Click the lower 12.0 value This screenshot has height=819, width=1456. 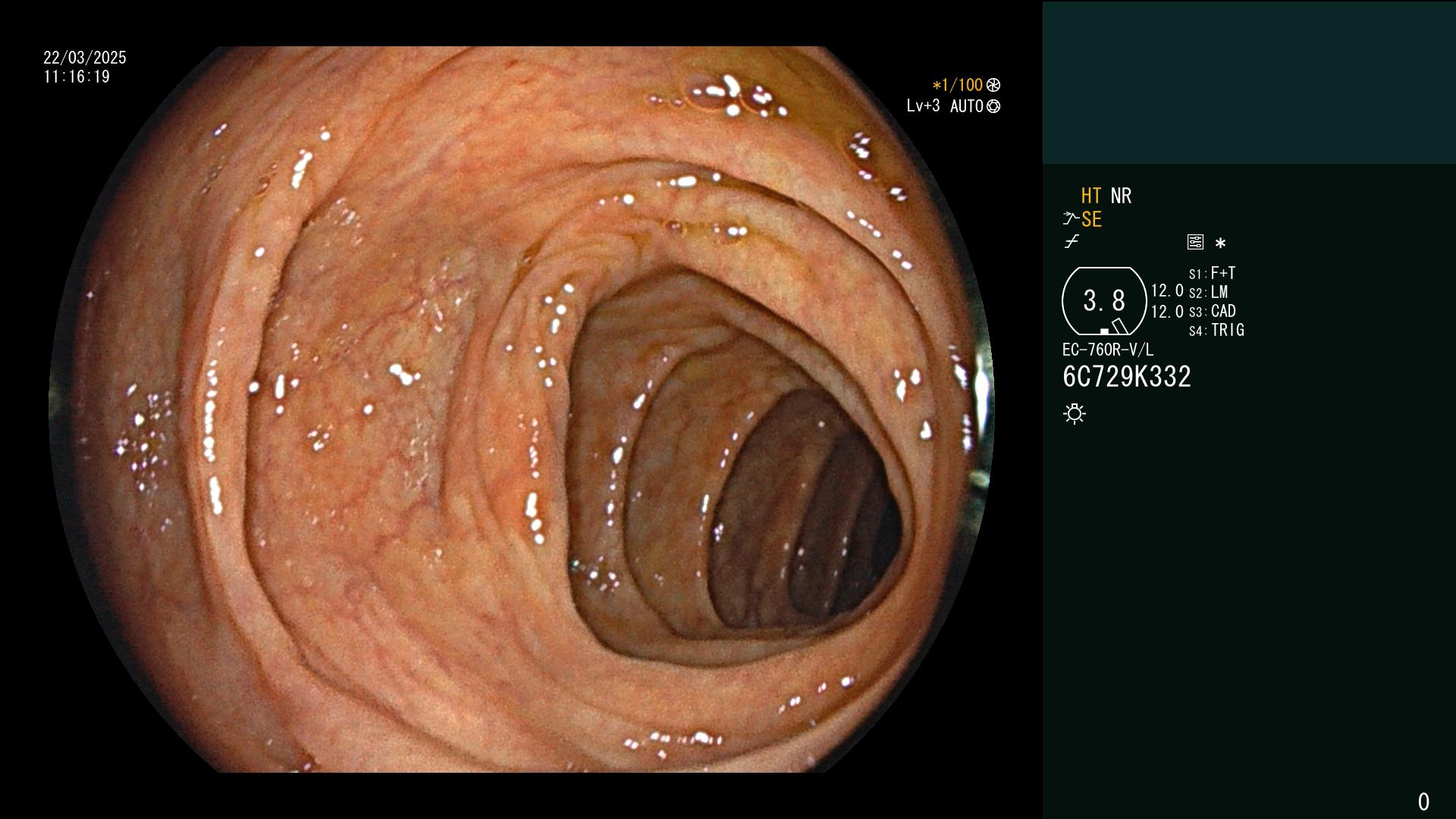[x=1167, y=312]
